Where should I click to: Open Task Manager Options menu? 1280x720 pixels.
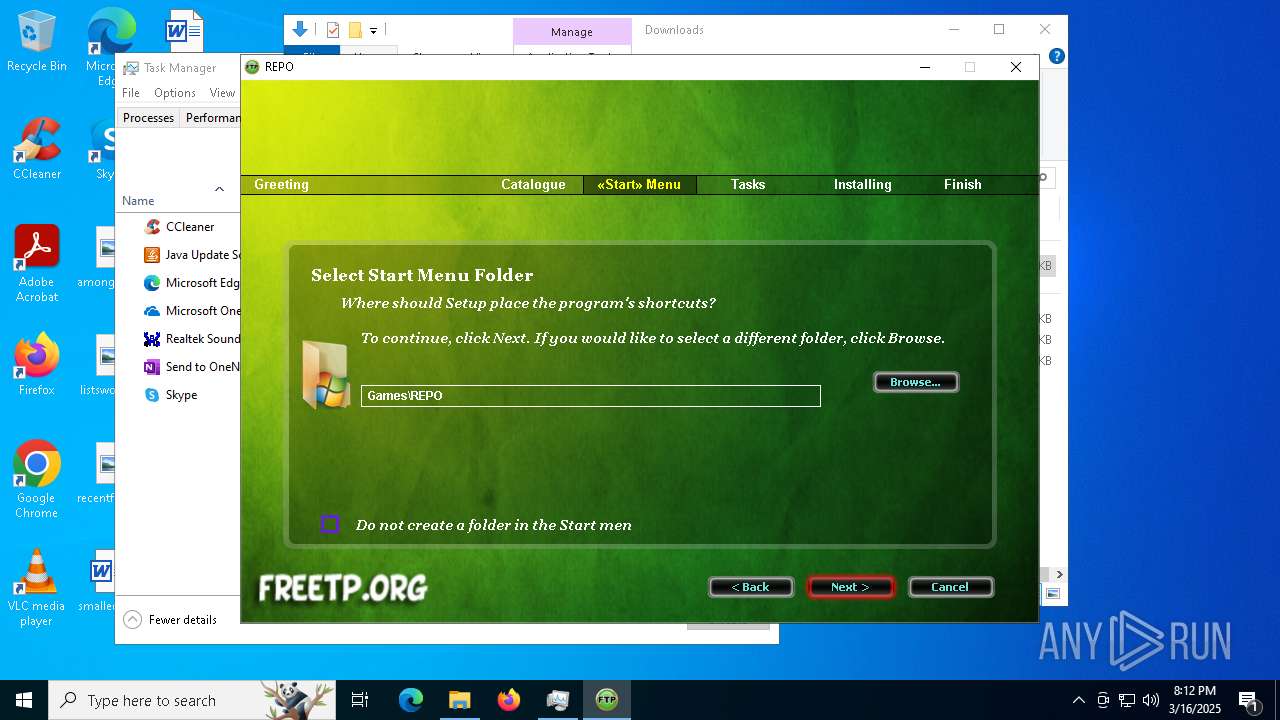[175, 93]
